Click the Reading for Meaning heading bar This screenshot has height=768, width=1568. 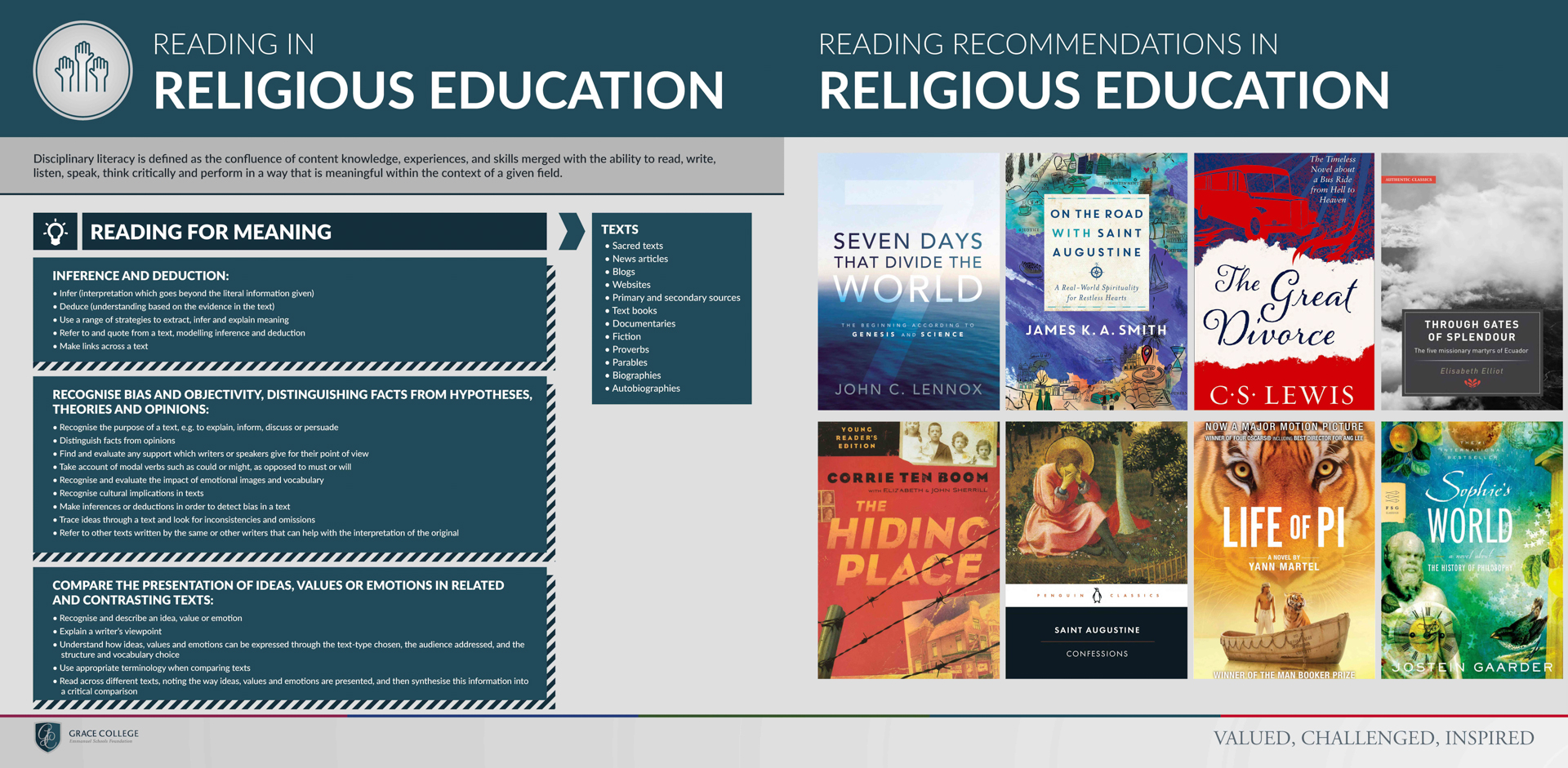coord(314,232)
